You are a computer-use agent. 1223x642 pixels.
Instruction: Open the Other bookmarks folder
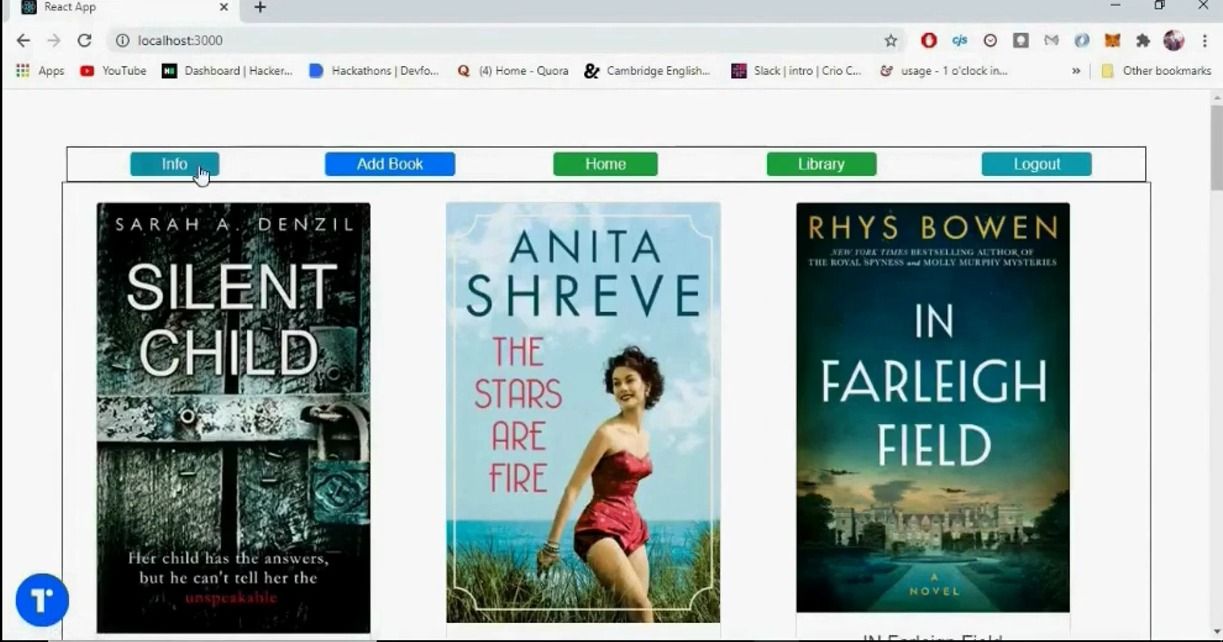1155,71
